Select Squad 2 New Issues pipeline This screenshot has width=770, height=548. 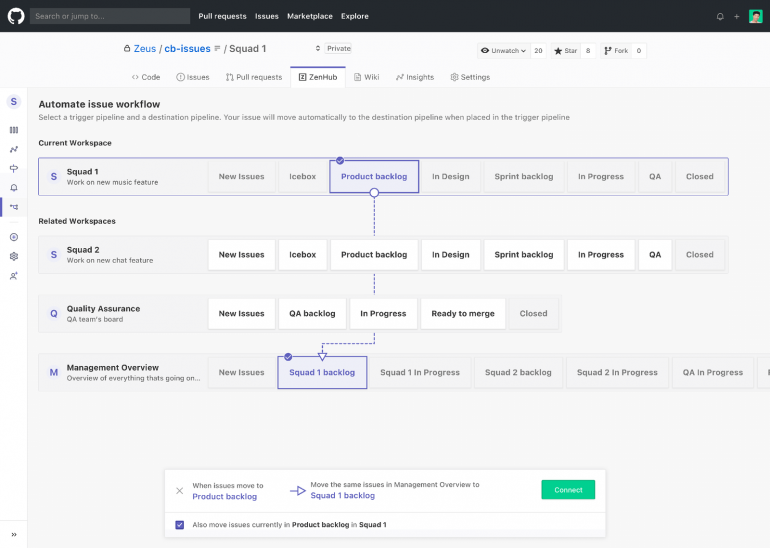242,255
